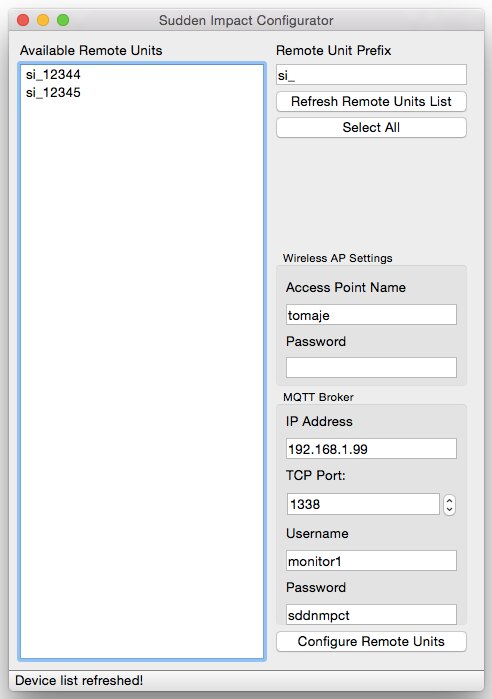Focus the Access Point Name field

(x=371, y=315)
